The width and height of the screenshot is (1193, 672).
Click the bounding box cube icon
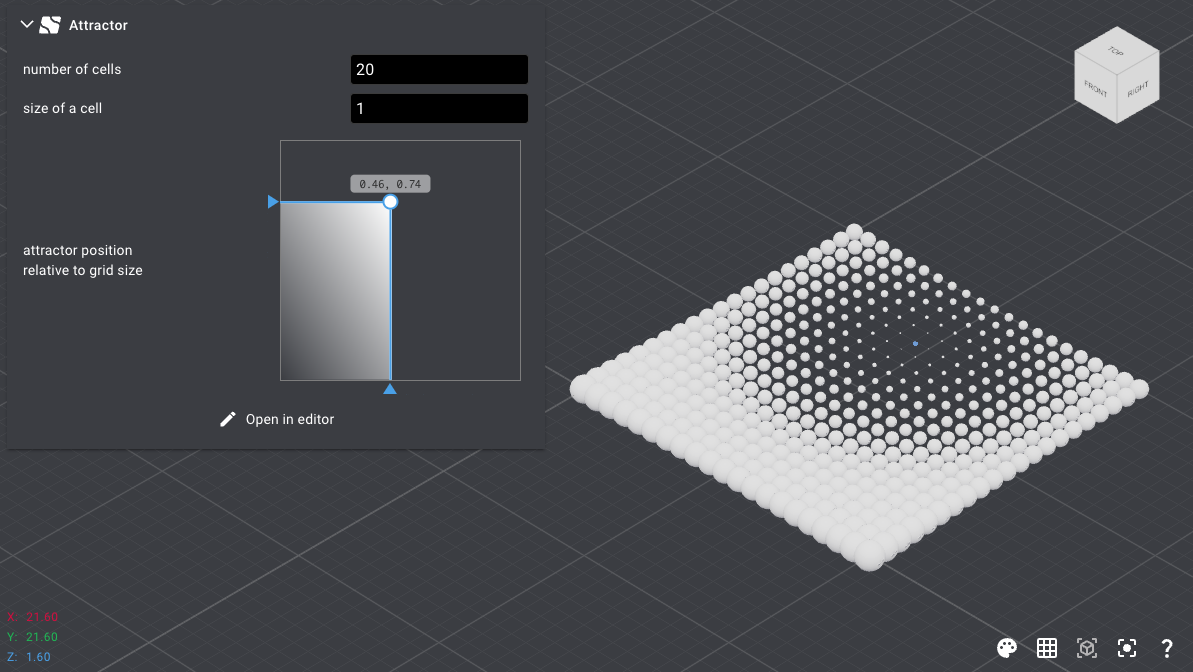1086,648
